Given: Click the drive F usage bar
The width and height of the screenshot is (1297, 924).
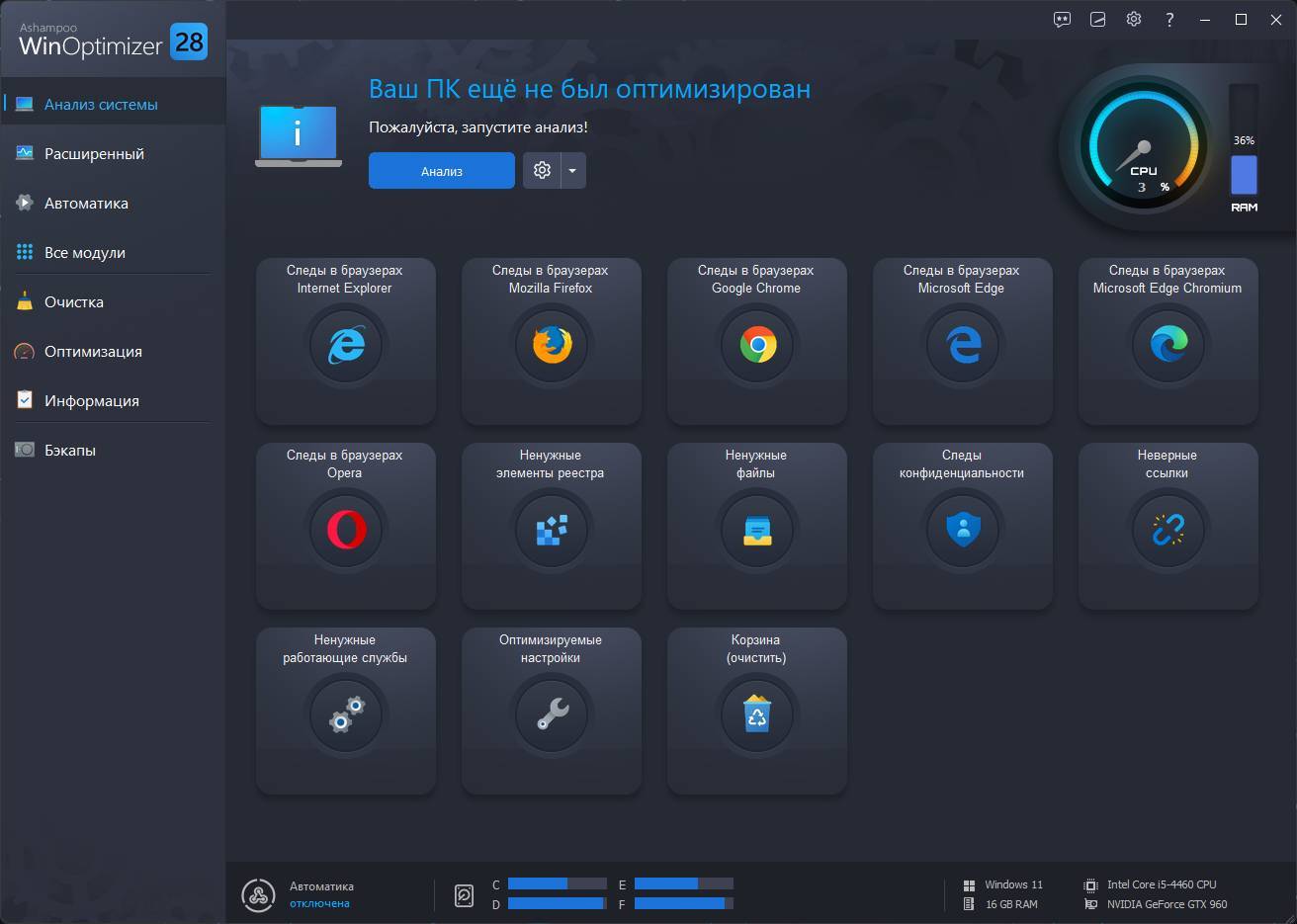Looking at the screenshot, I should pos(684,903).
